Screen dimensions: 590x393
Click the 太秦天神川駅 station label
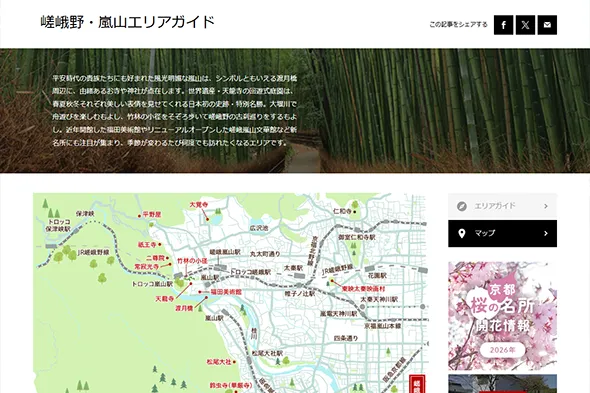379,300
